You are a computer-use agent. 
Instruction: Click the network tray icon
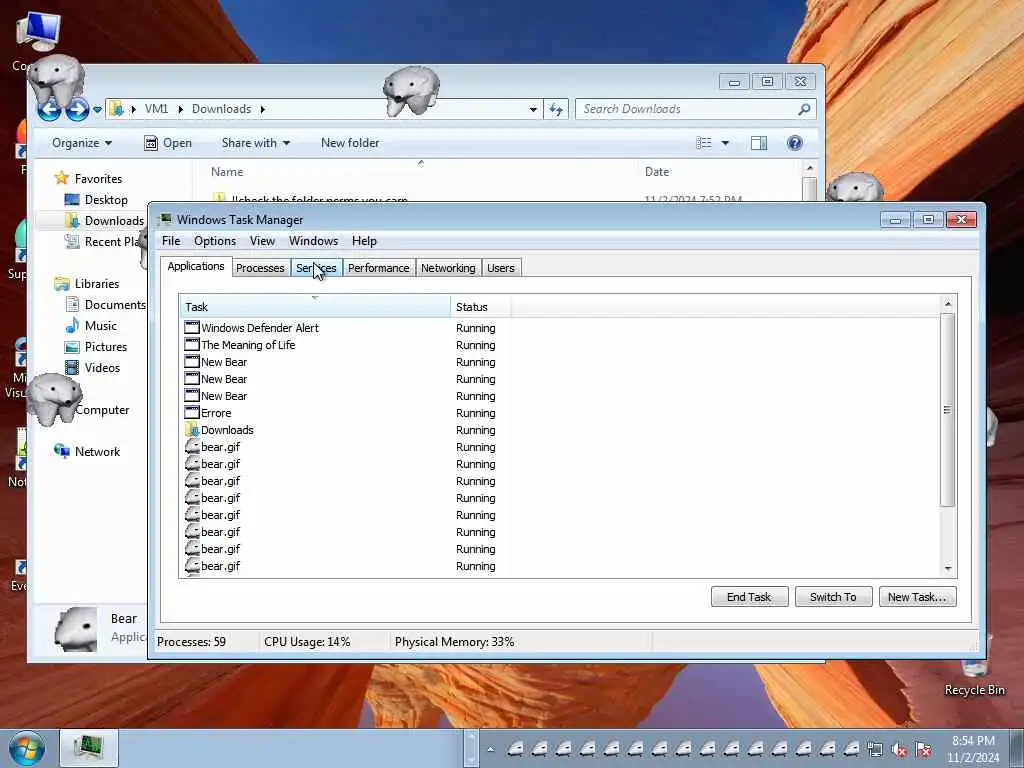pos(875,750)
